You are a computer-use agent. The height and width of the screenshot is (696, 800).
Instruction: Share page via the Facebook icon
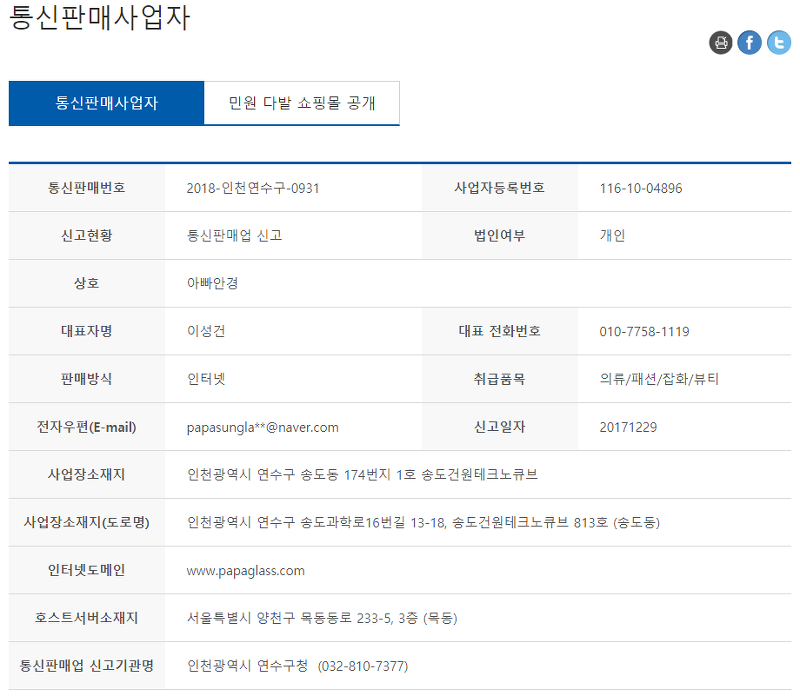click(749, 42)
